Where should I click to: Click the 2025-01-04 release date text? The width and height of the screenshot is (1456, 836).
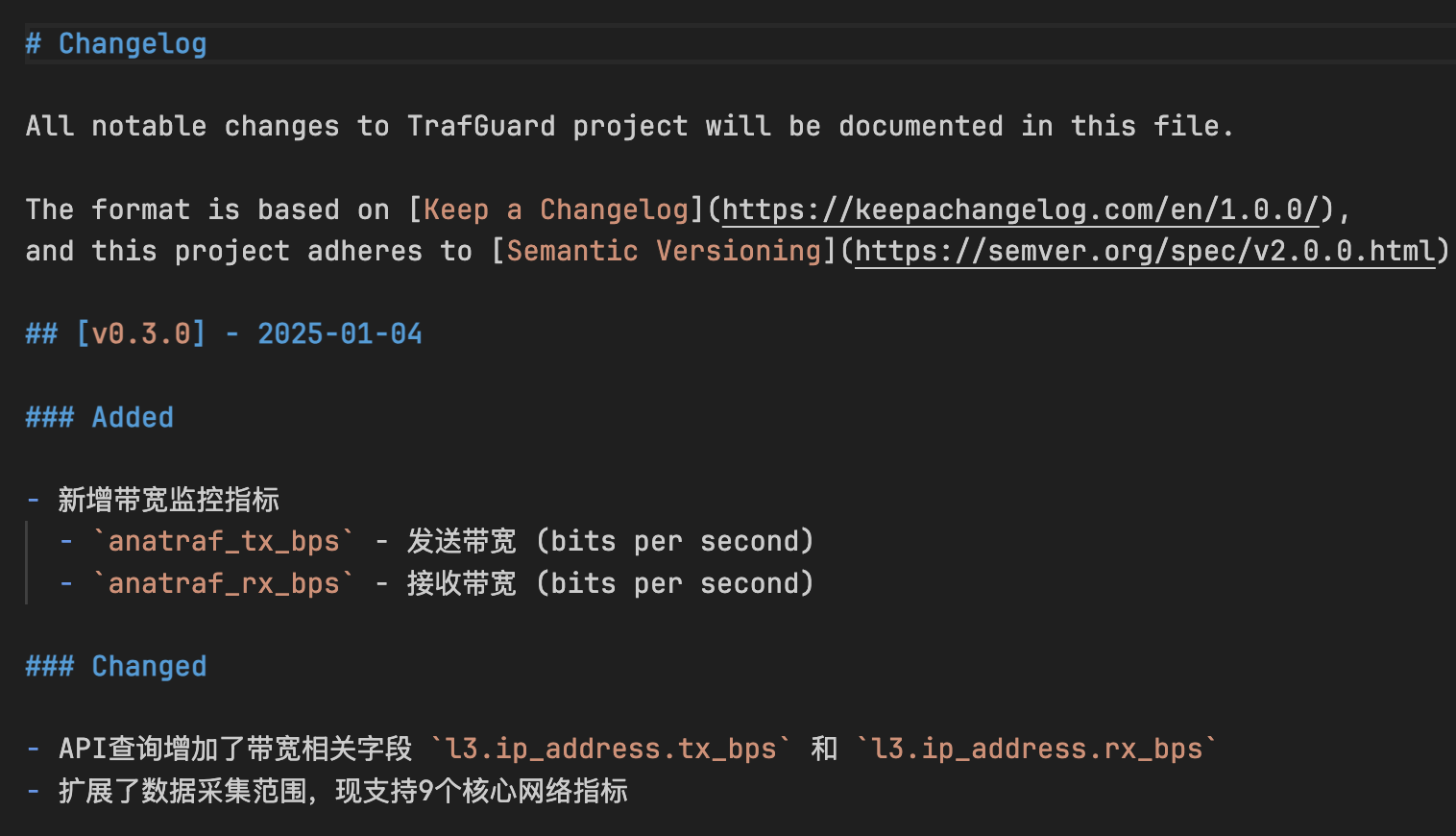pyautogui.click(x=340, y=333)
